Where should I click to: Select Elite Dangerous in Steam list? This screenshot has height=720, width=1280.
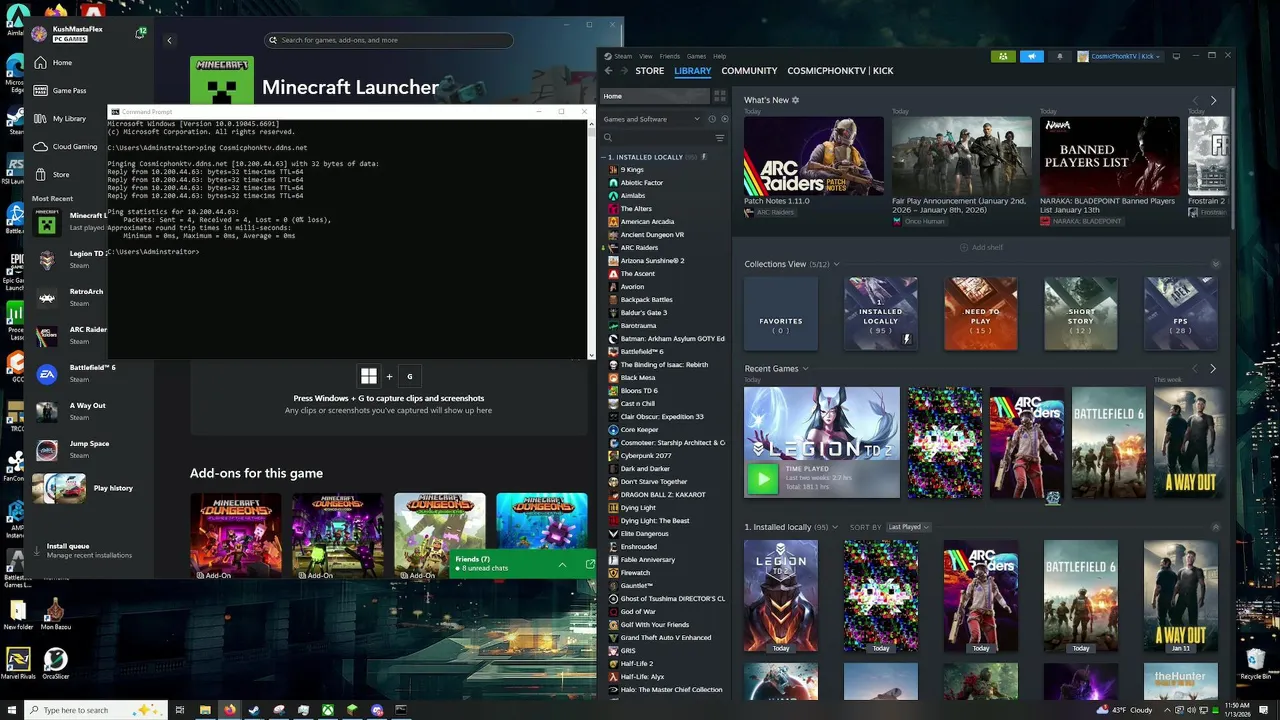pyautogui.click(x=644, y=534)
